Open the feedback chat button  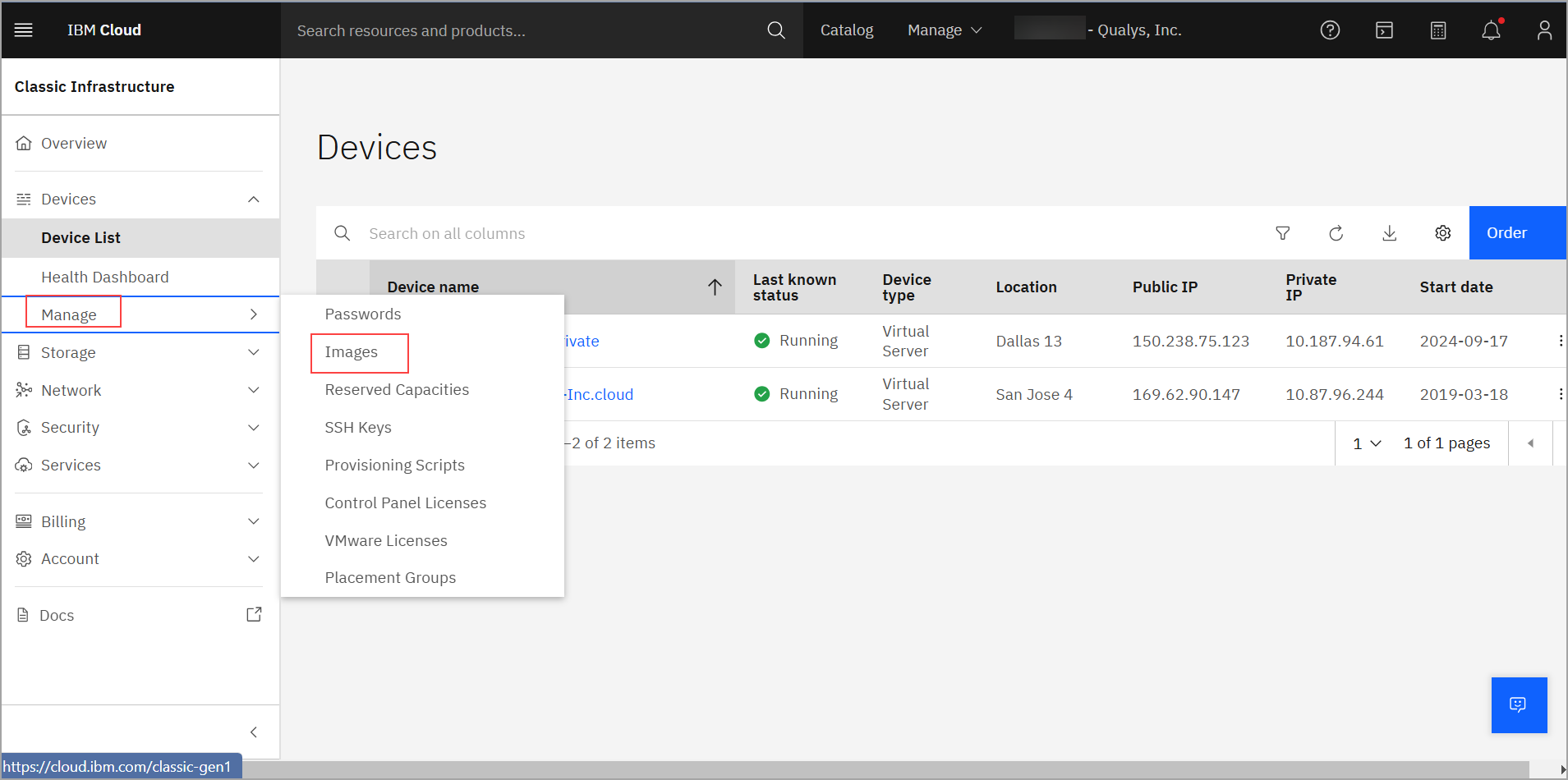1519,704
